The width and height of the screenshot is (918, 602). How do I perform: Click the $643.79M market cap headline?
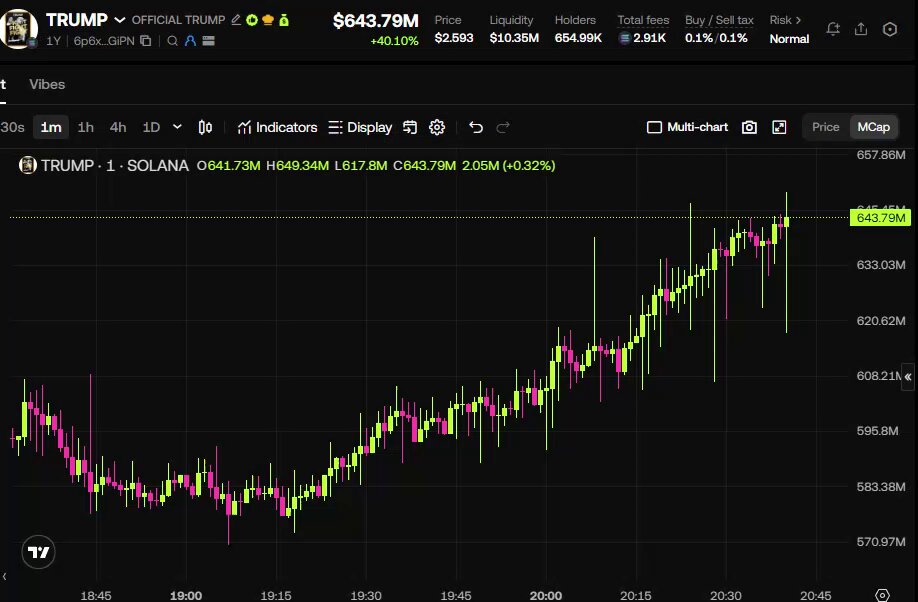click(x=375, y=21)
